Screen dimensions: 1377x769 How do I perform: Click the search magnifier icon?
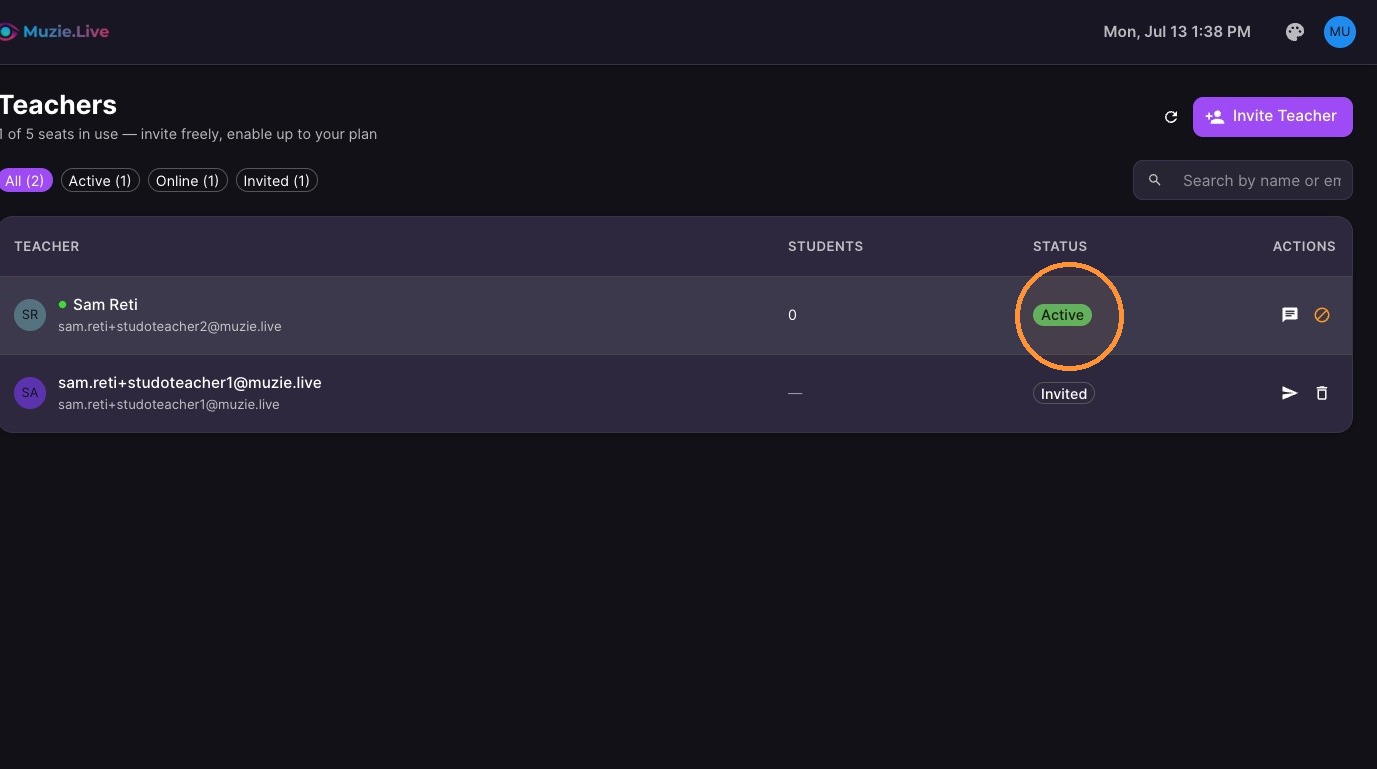[1155, 180]
